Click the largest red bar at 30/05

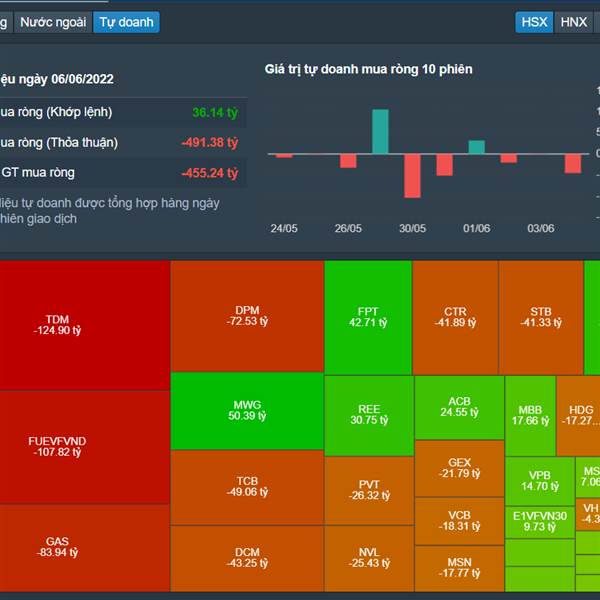coord(412,176)
